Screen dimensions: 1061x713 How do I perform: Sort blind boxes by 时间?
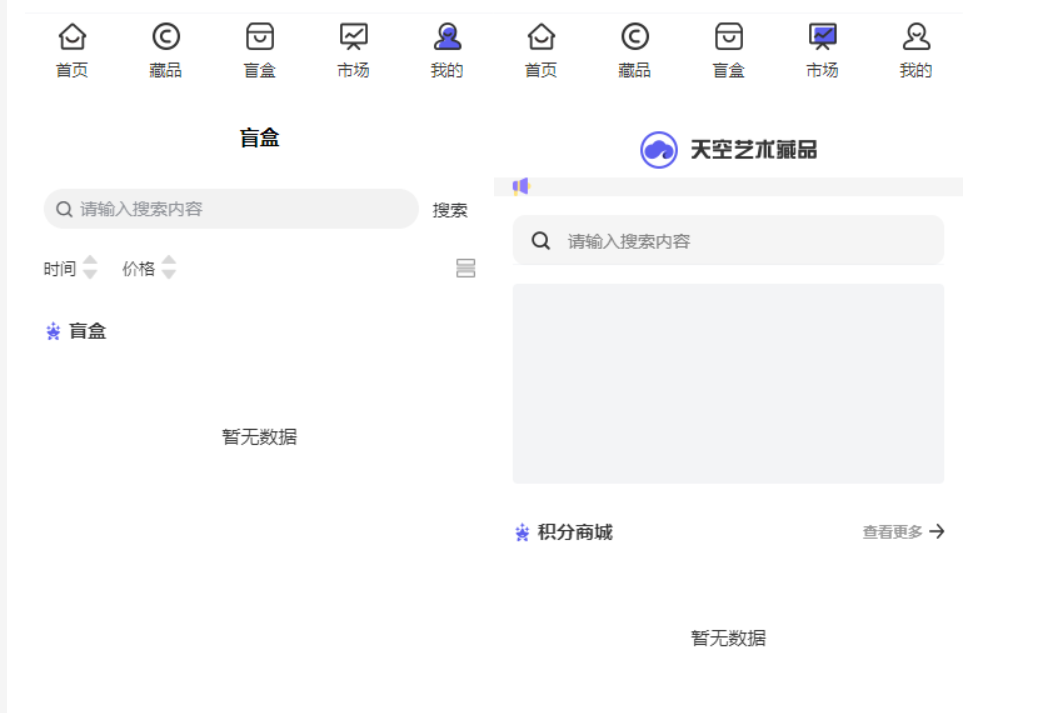(70, 269)
